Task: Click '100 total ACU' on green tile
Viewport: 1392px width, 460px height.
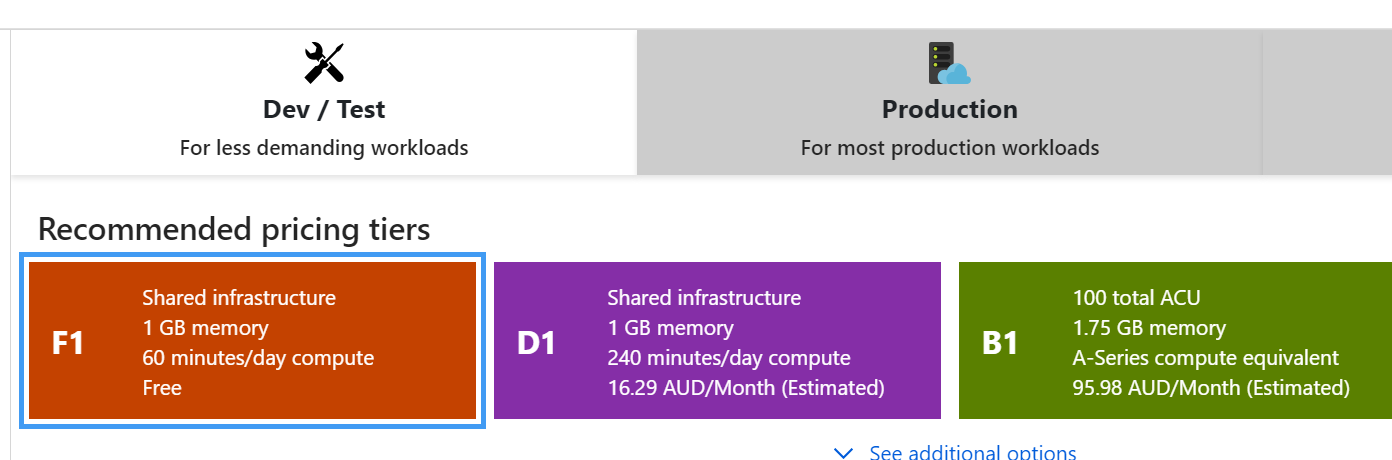Action: (x=1136, y=298)
